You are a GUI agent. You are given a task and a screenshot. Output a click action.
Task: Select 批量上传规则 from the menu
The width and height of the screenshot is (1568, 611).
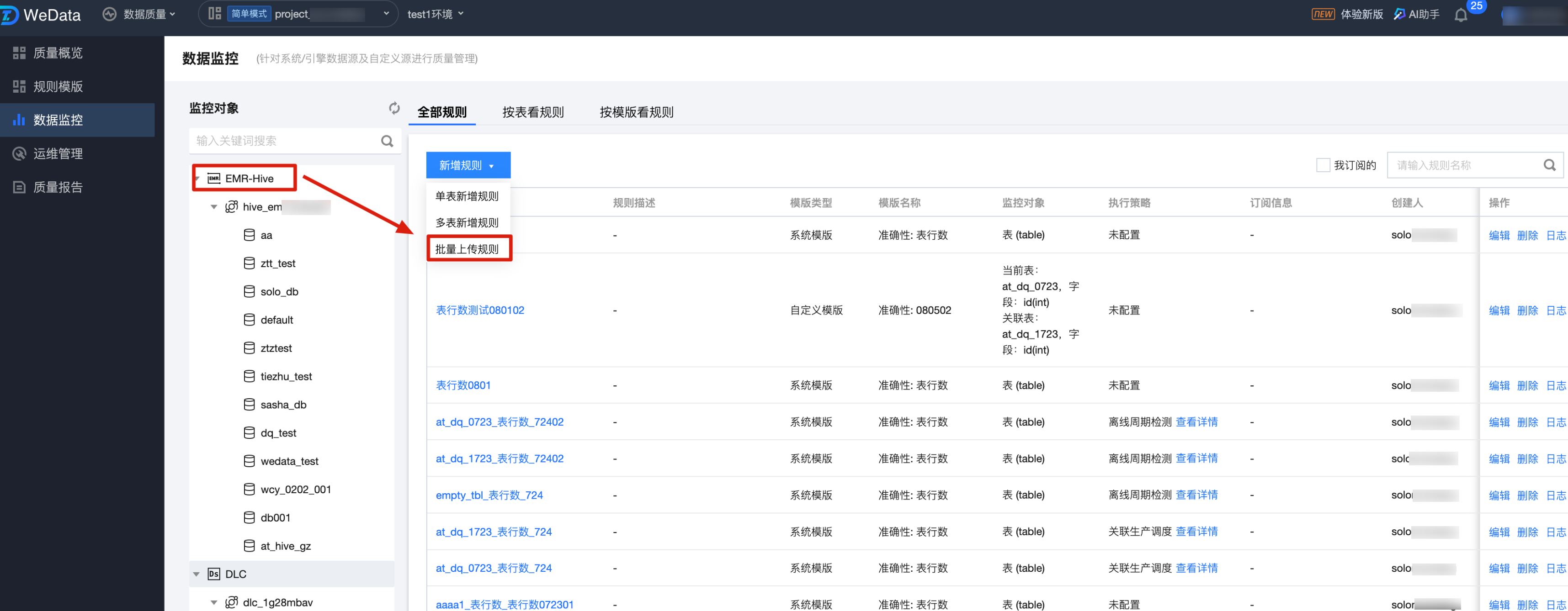tap(467, 249)
